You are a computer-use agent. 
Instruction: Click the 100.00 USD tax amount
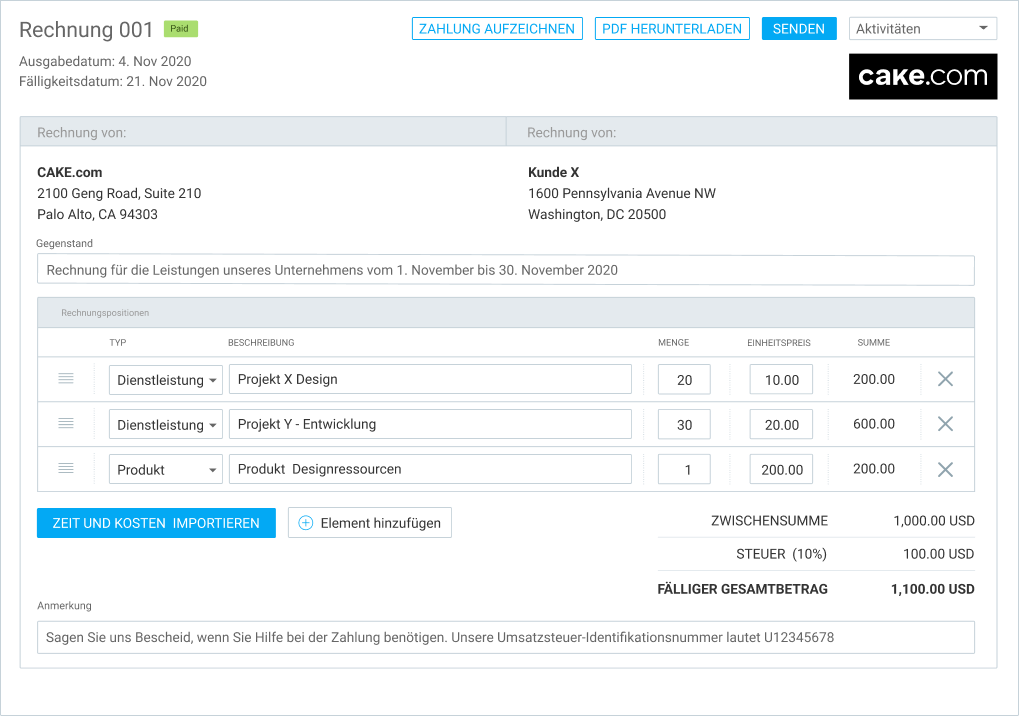tap(938, 554)
